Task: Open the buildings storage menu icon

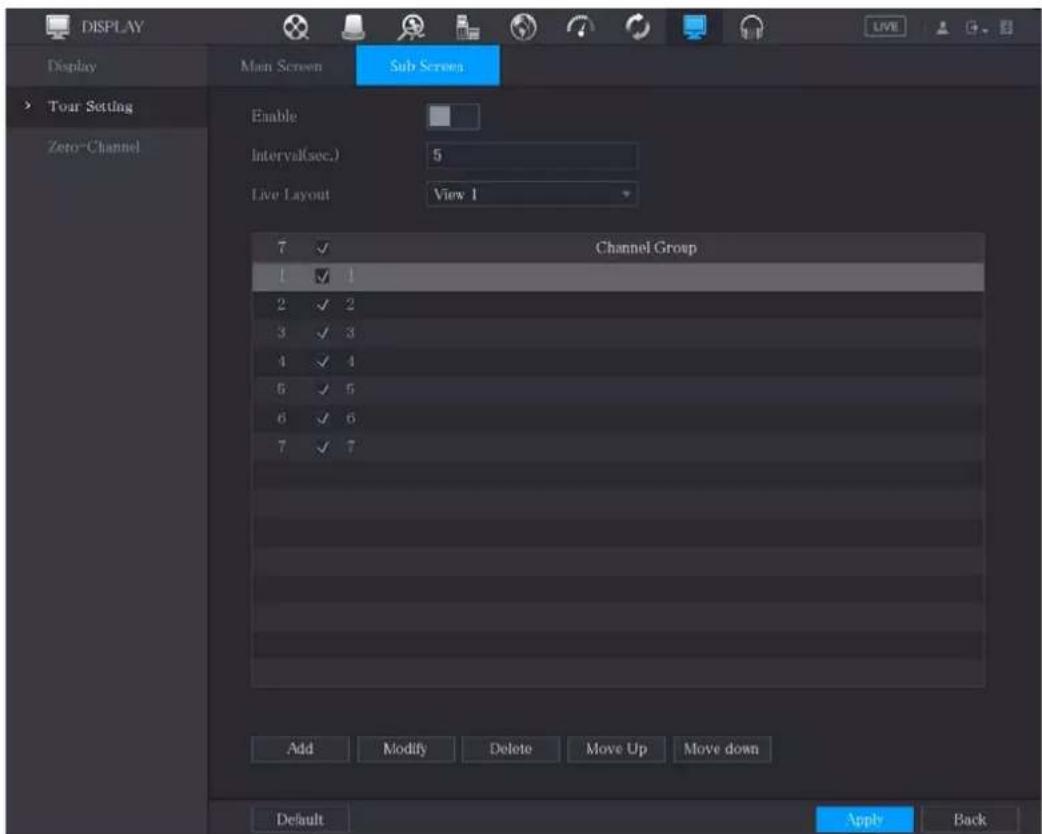Action: (468, 27)
